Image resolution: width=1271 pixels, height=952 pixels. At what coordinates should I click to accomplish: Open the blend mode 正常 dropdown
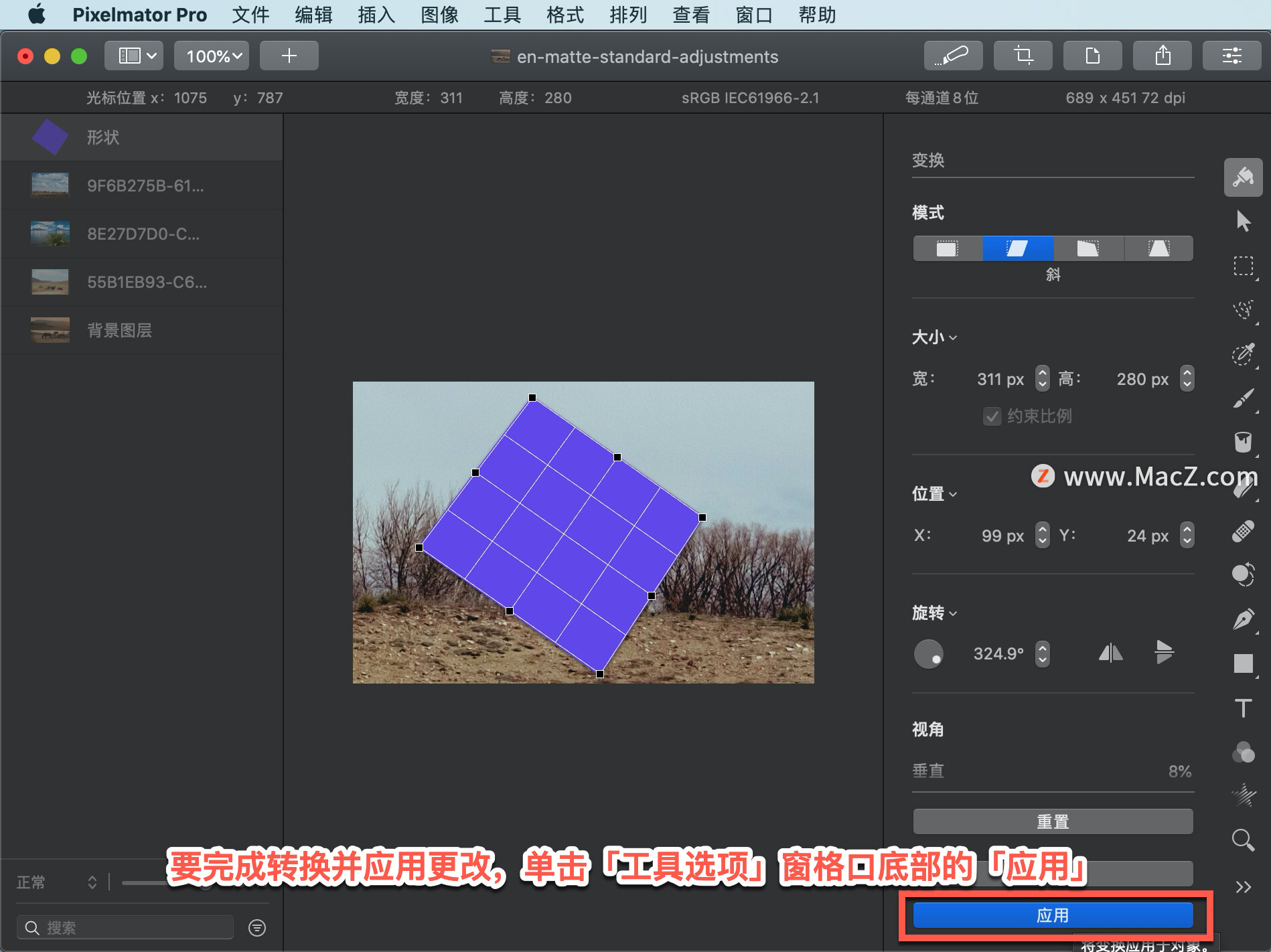click(57, 882)
